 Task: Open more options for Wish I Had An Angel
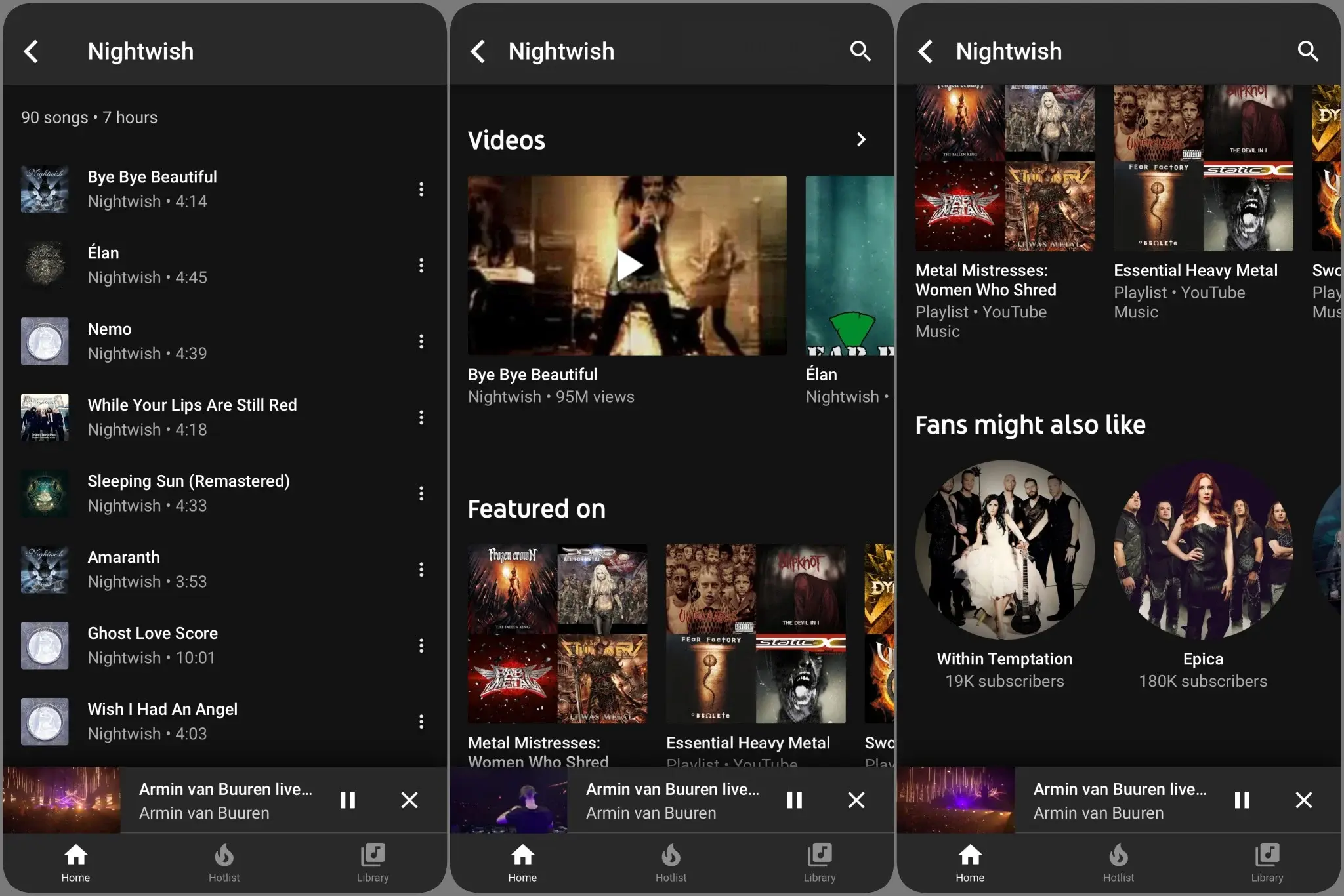click(421, 722)
